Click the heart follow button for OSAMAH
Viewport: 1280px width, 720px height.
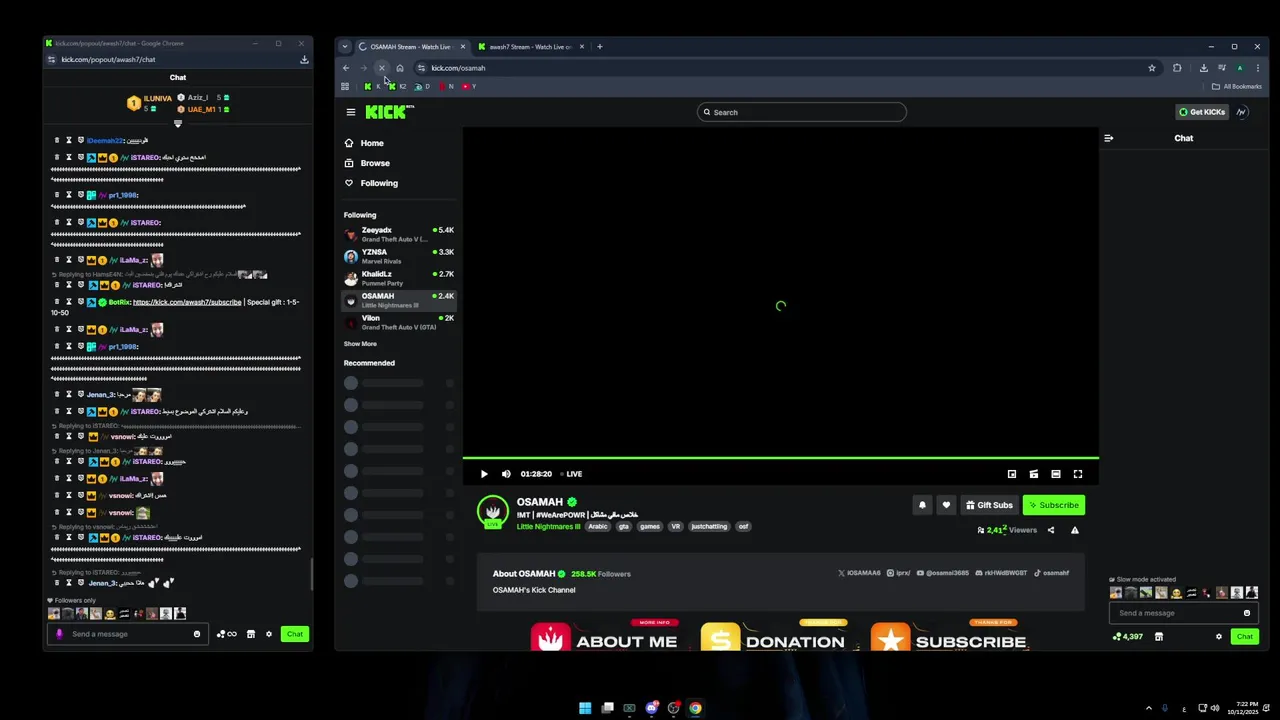tap(946, 505)
